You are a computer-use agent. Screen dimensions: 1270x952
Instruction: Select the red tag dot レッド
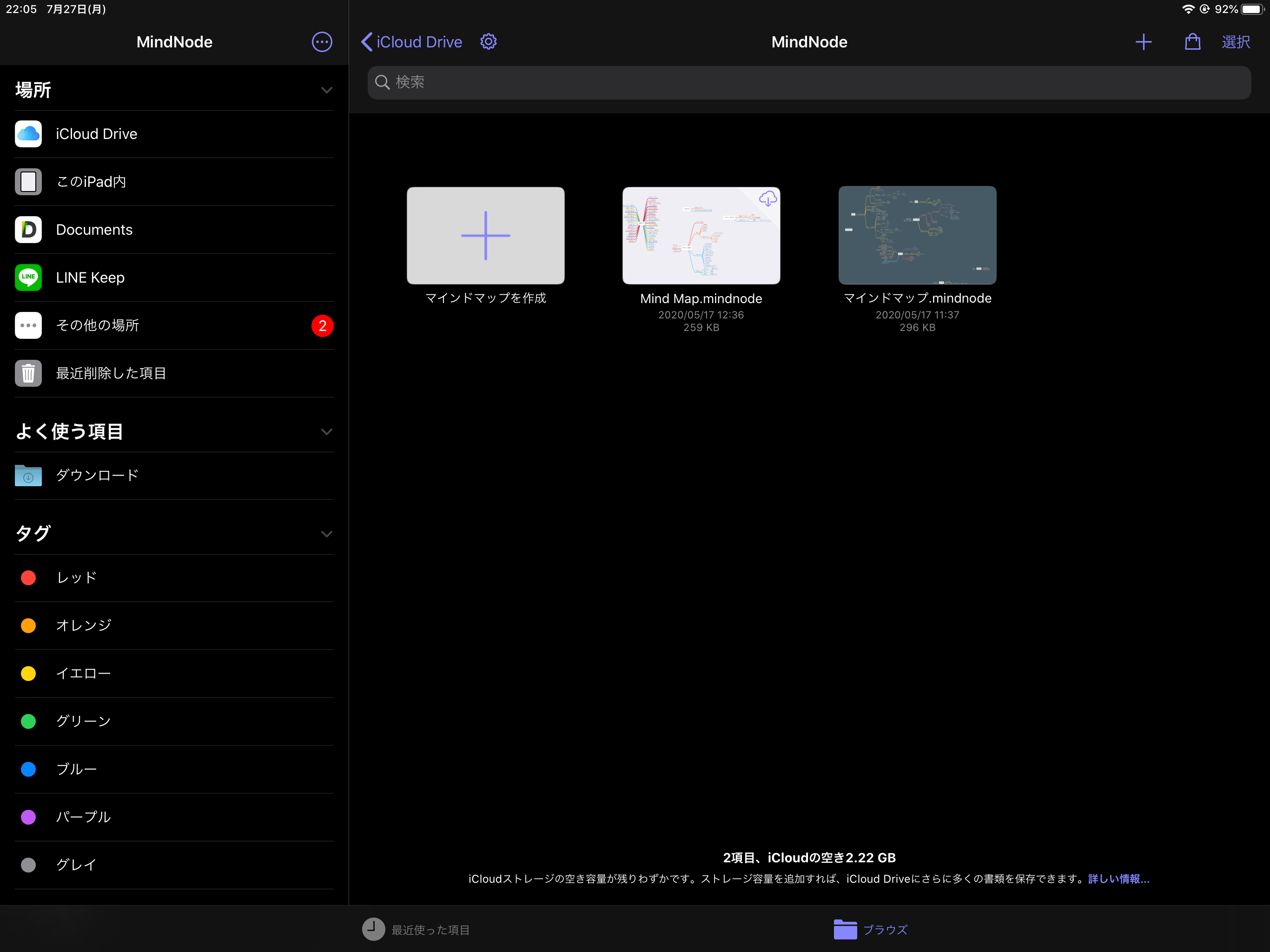[28, 578]
